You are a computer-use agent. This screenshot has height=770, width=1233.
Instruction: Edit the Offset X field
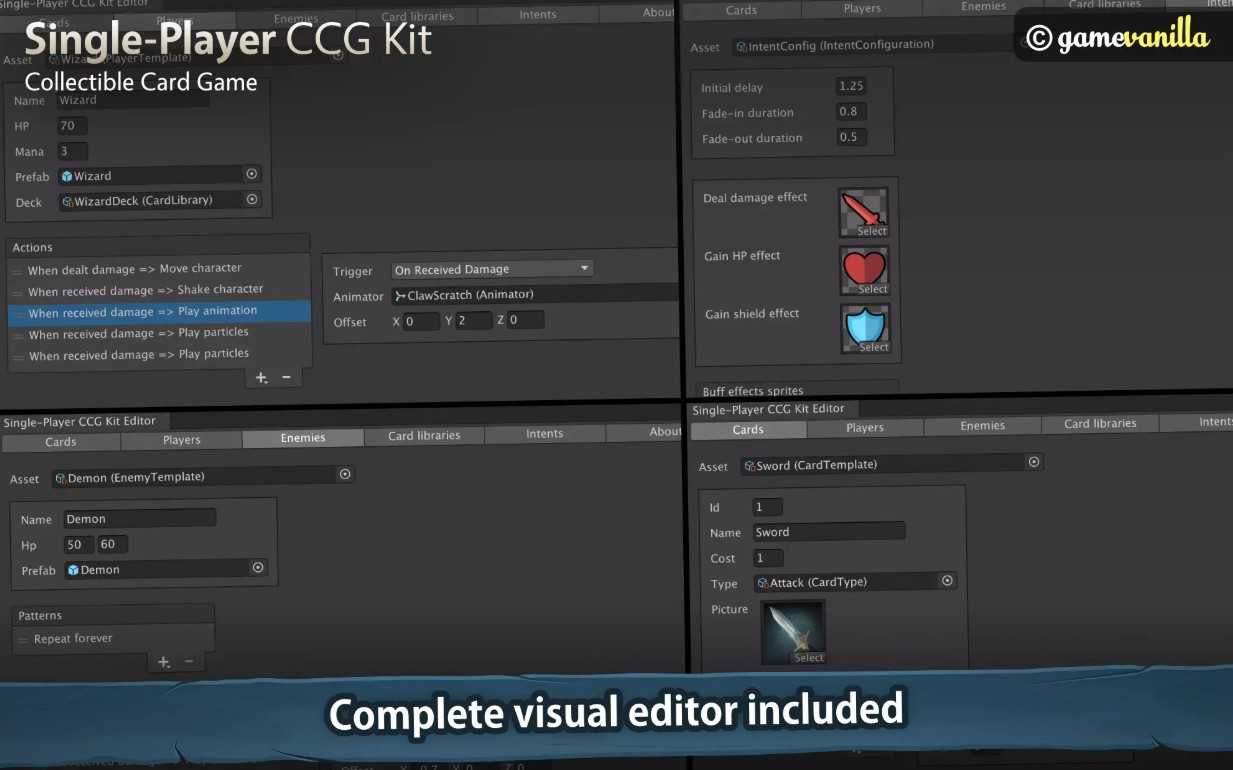(422, 321)
